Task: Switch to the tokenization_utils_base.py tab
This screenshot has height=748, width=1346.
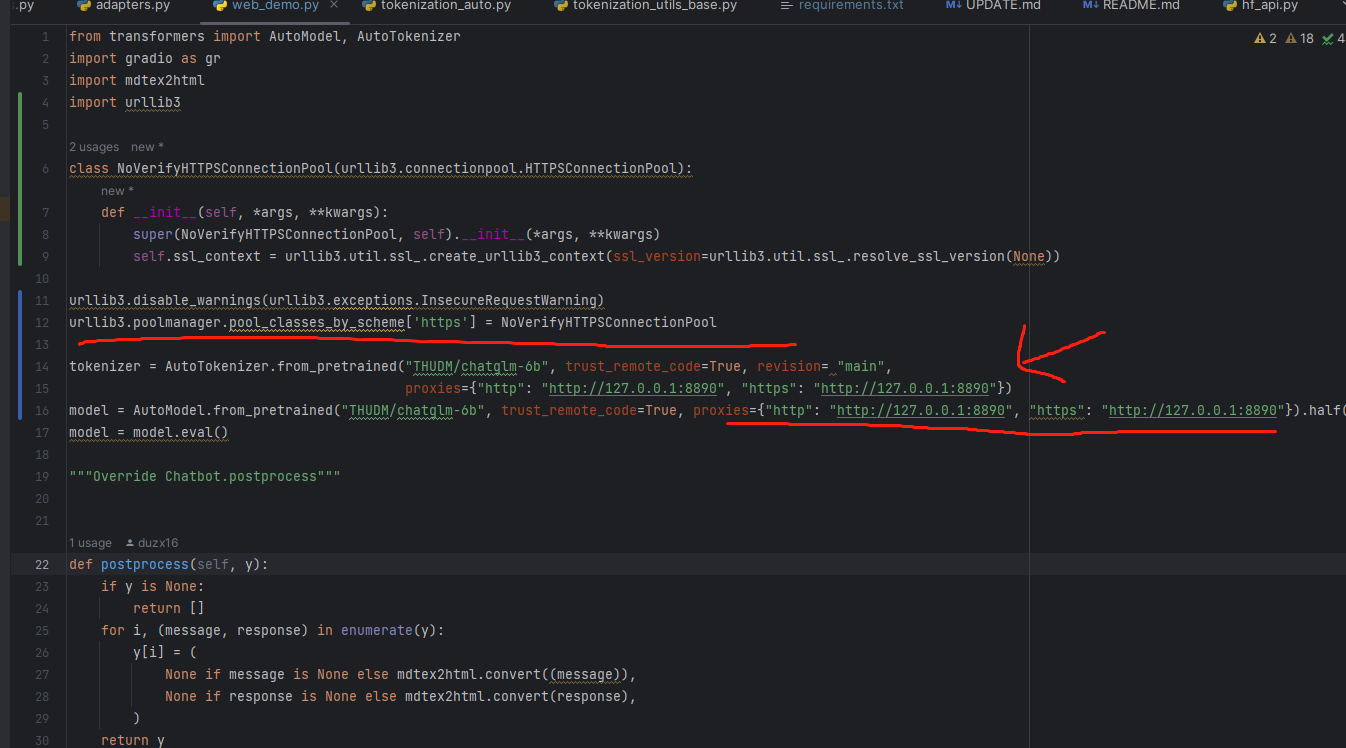Action: pyautogui.click(x=654, y=6)
